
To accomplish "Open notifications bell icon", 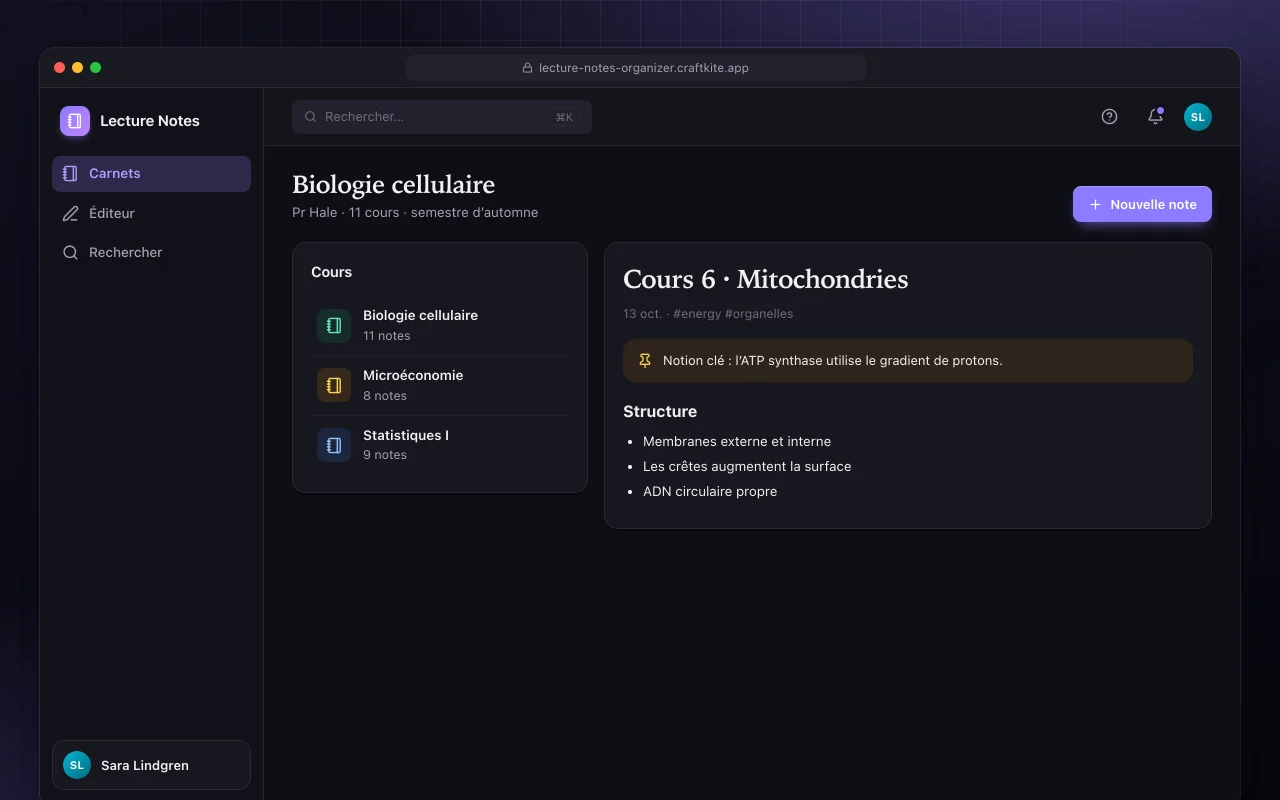I will (x=1155, y=117).
